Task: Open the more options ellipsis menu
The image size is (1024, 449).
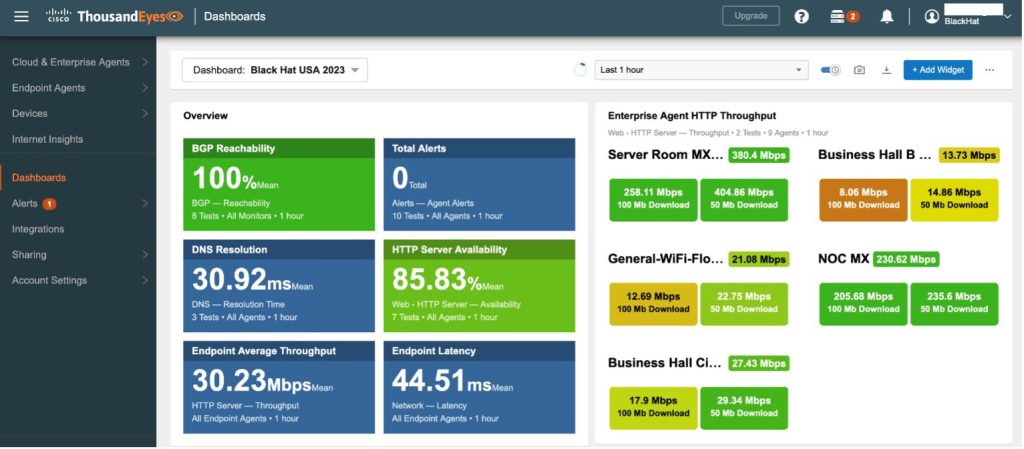Action: [x=990, y=70]
